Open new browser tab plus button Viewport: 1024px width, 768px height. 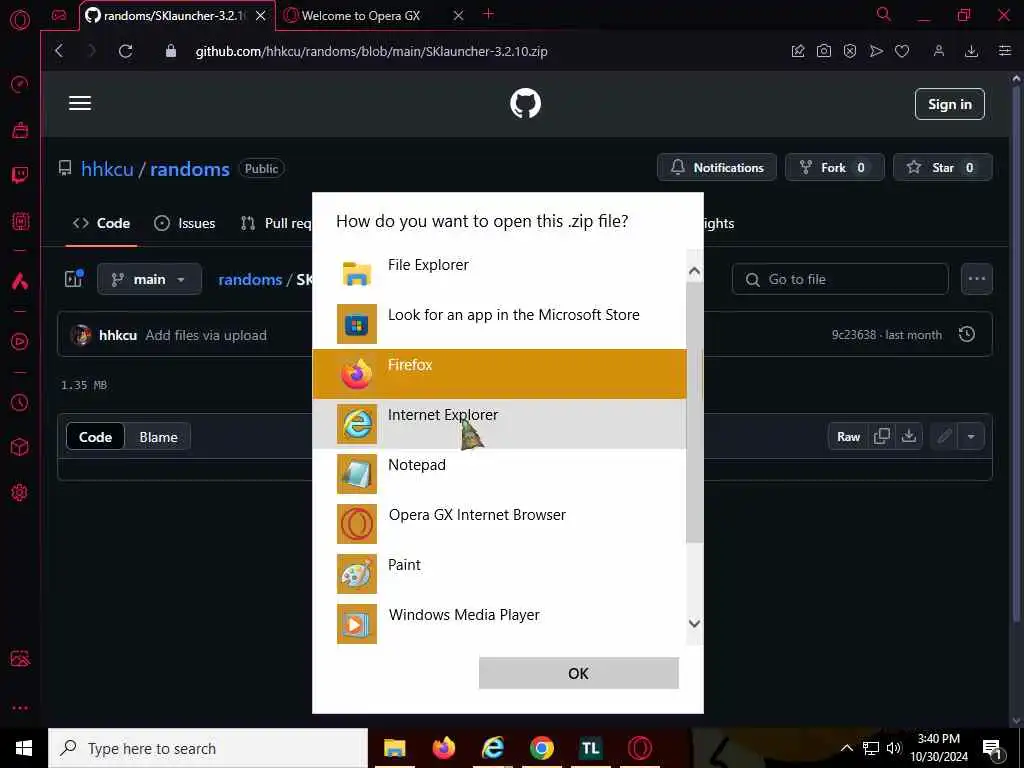(488, 14)
